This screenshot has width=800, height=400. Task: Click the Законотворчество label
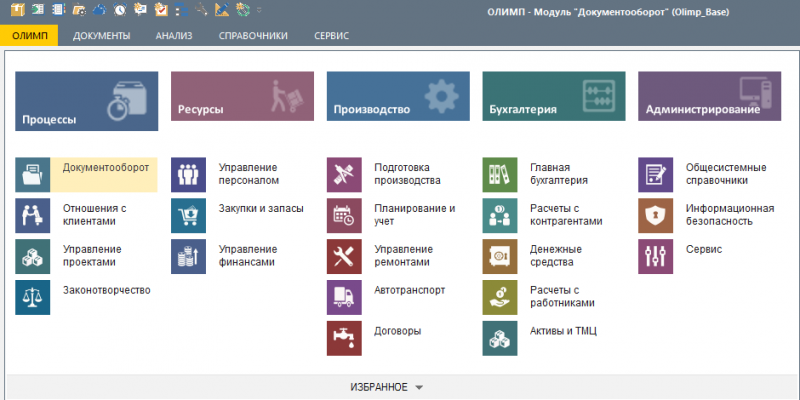[107, 290]
